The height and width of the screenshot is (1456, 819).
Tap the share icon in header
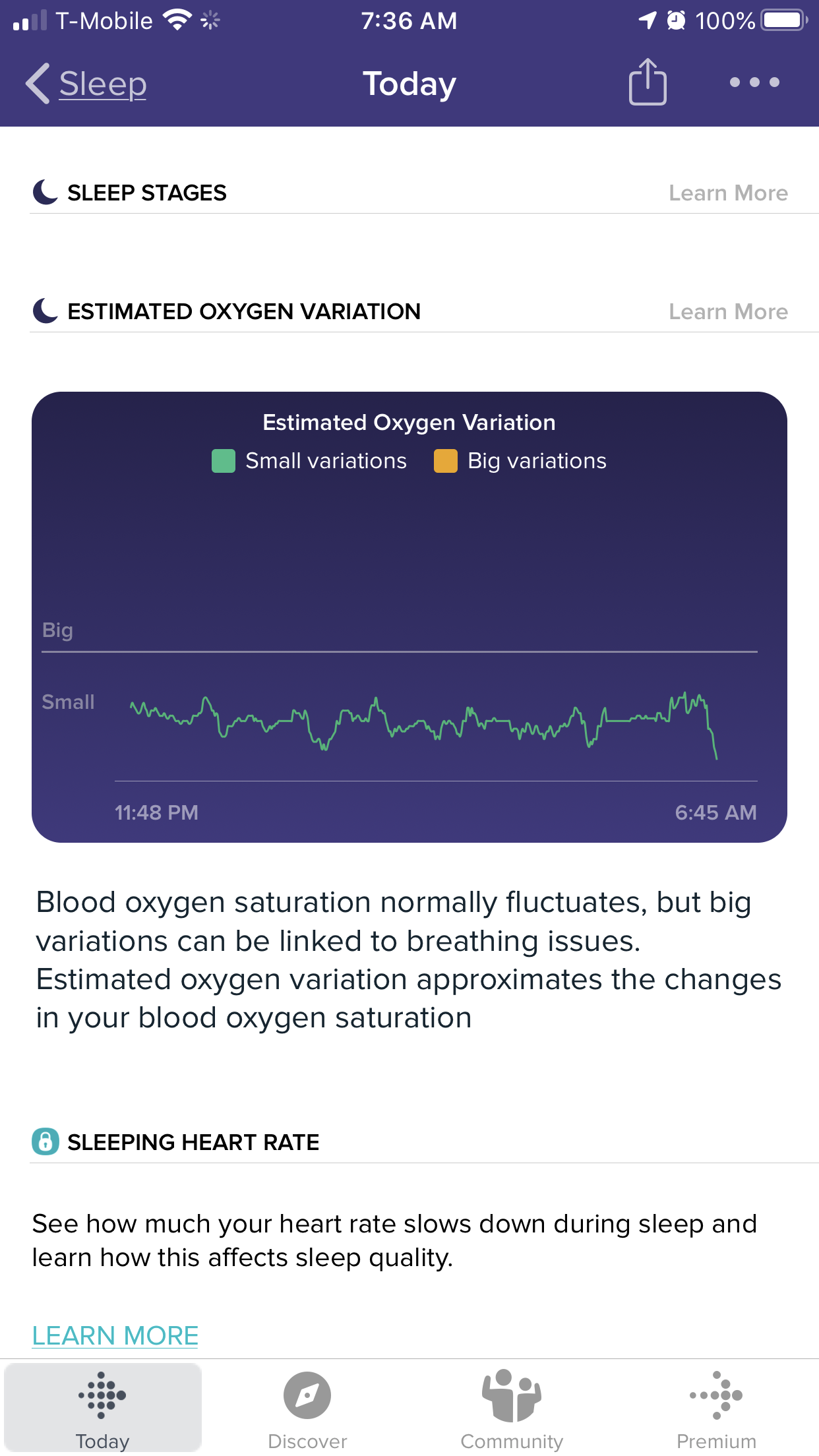click(648, 82)
